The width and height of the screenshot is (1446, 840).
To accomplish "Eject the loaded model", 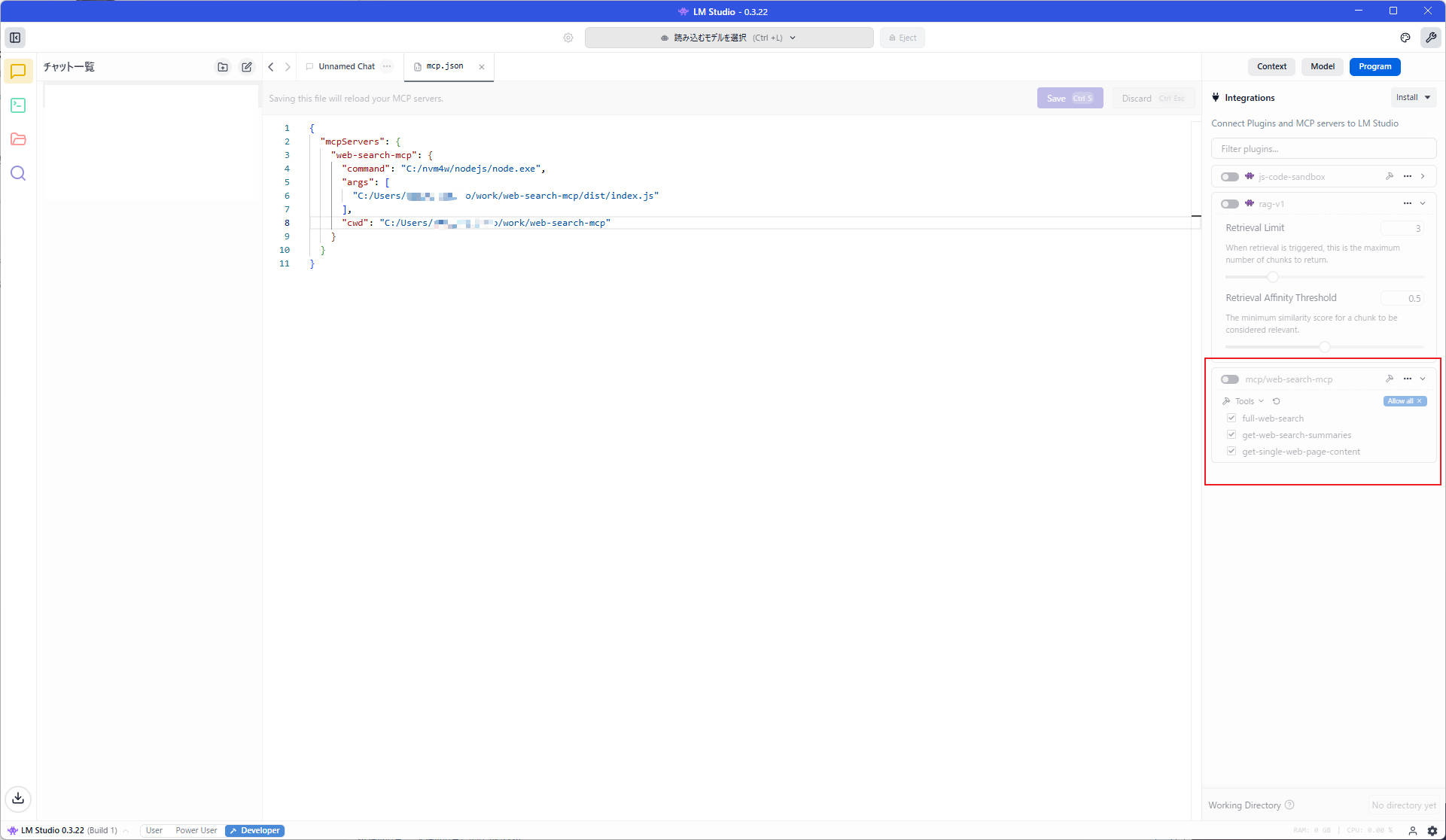I will pos(902,38).
